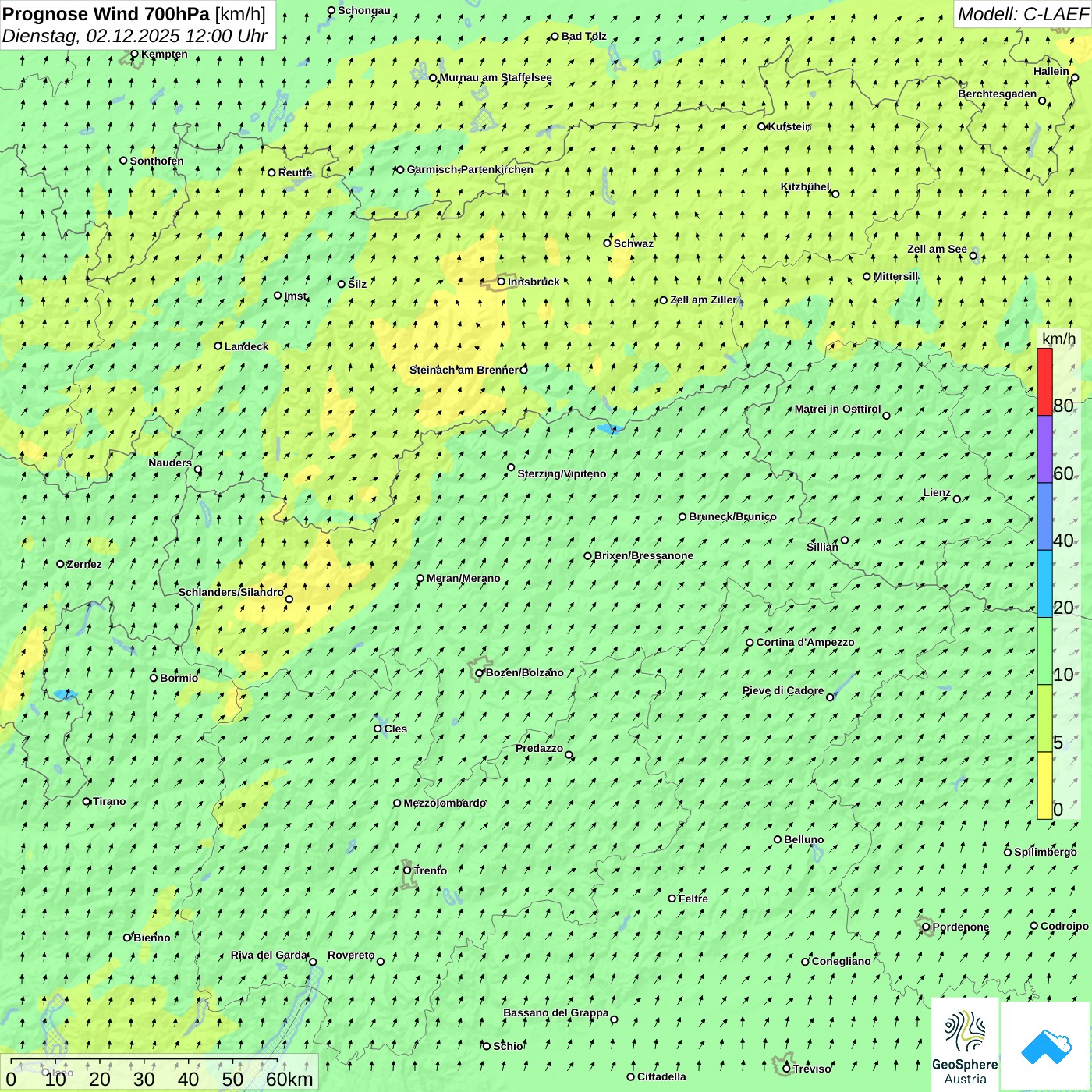Click the Zell am See marker
The height and width of the screenshot is (1092, 1092).
pos(973,256)
